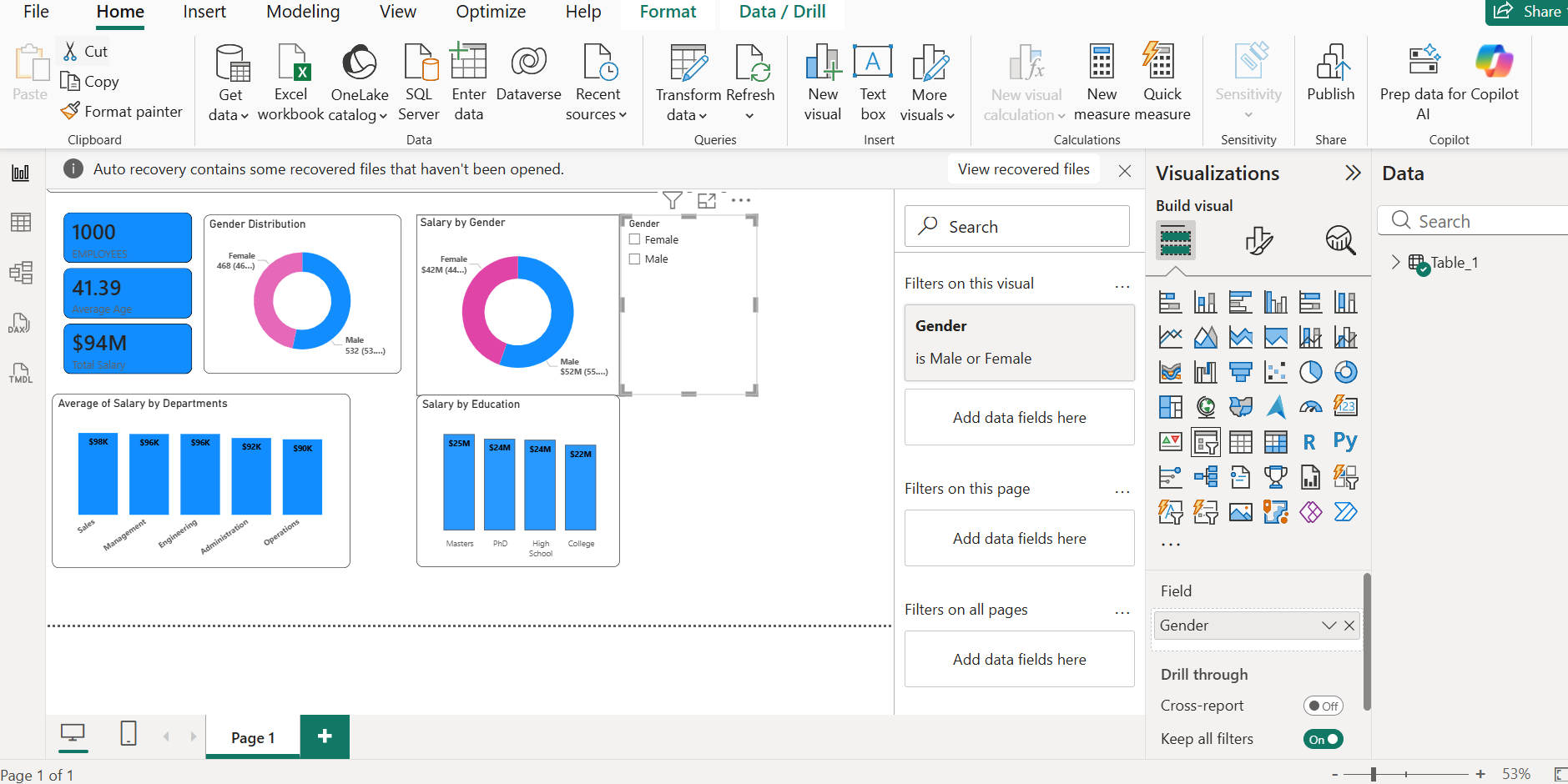1568x784 pixels.
Task: Click the Publish ribbon button
Action: [1330, 73]
